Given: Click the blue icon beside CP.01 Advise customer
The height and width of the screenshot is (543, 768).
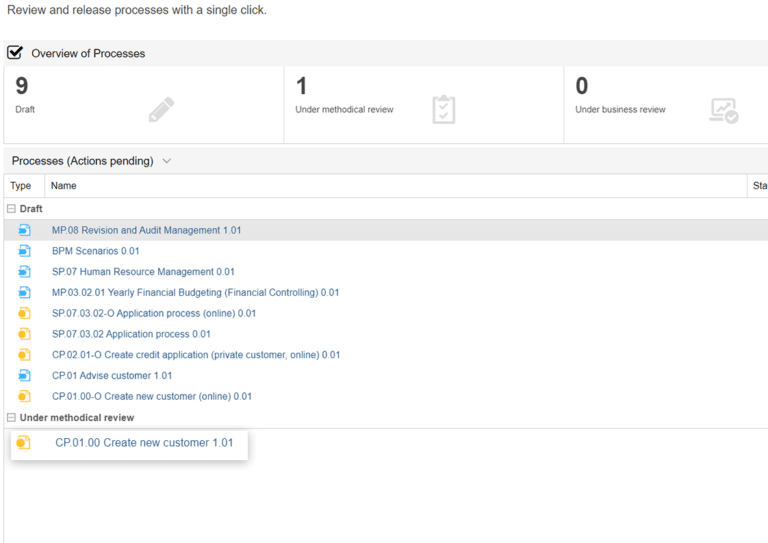Looking at the screenshot, I should [24, 376].
